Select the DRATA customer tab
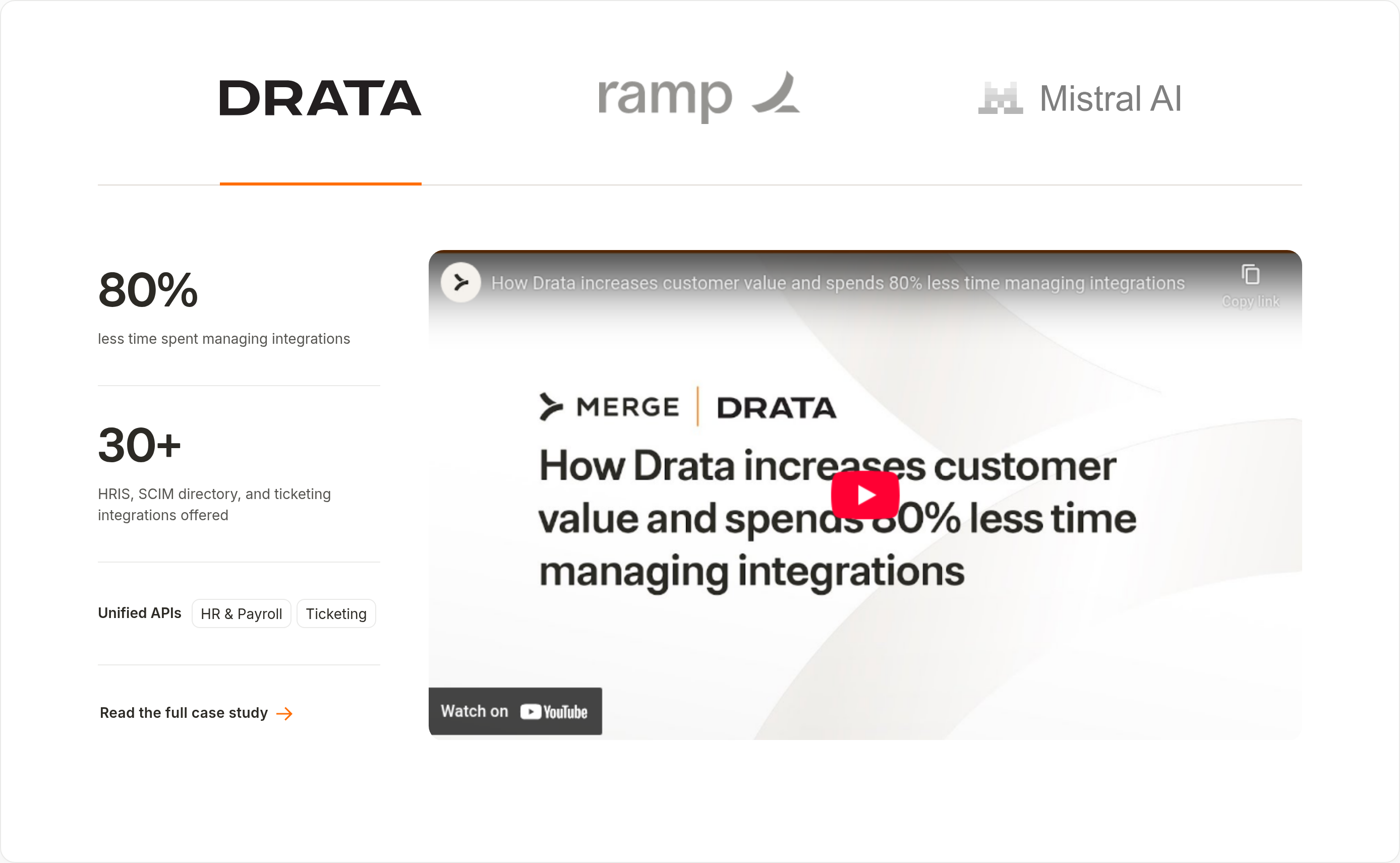The image size is (1400, 863). (x=320, y=98)
